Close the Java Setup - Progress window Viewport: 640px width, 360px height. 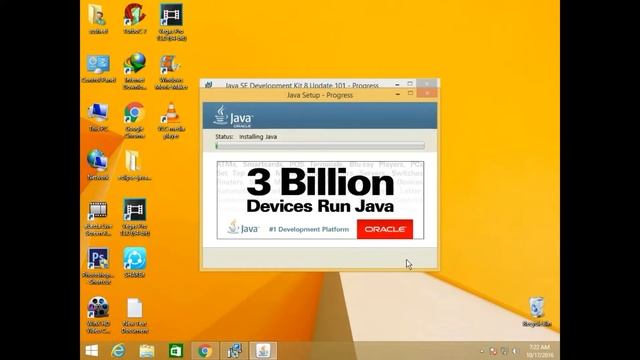(427, 94)
